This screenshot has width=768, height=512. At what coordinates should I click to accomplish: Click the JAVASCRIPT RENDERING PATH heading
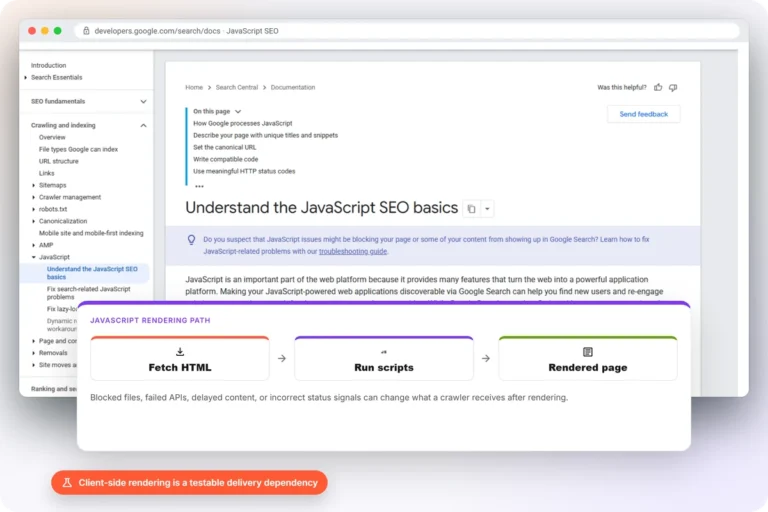tap(150, 320)
